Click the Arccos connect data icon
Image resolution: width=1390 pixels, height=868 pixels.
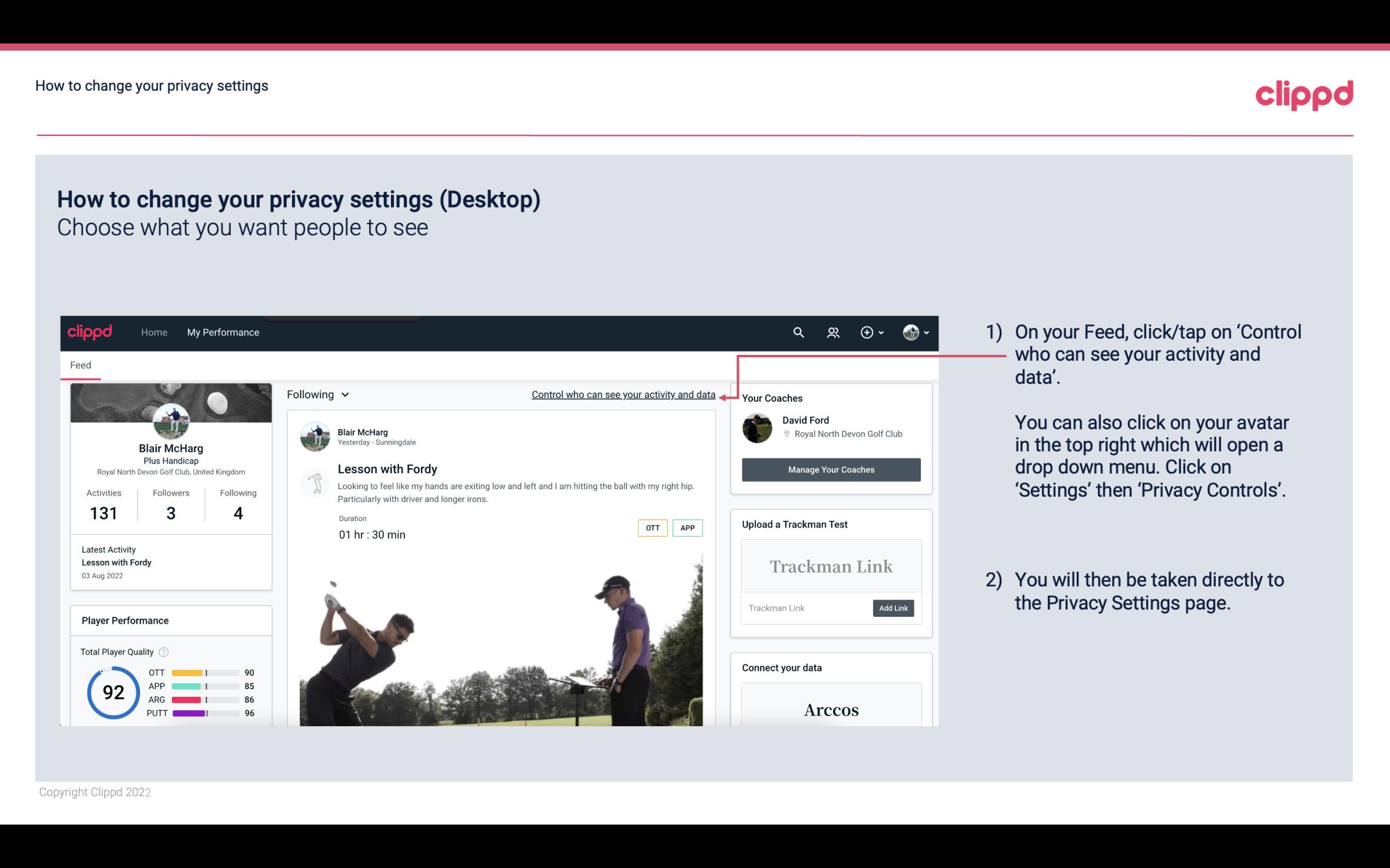coord(830,710)
